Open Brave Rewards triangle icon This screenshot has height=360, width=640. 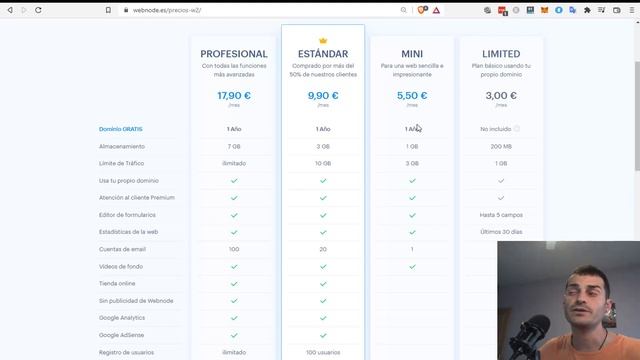(436, 10)
